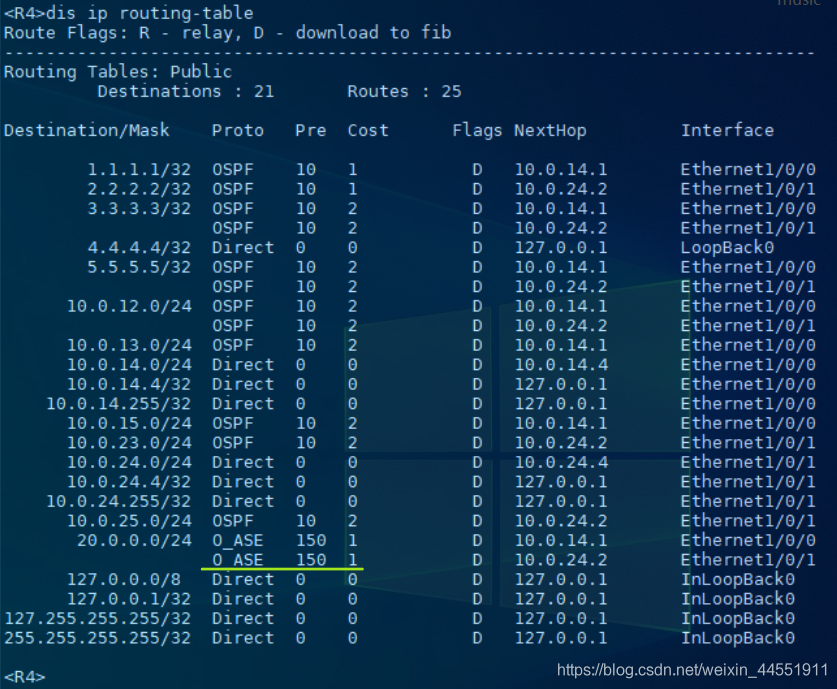
Task: Click the 255.255.255.255/32 destination entry
Action: click(x=98, y=638)
